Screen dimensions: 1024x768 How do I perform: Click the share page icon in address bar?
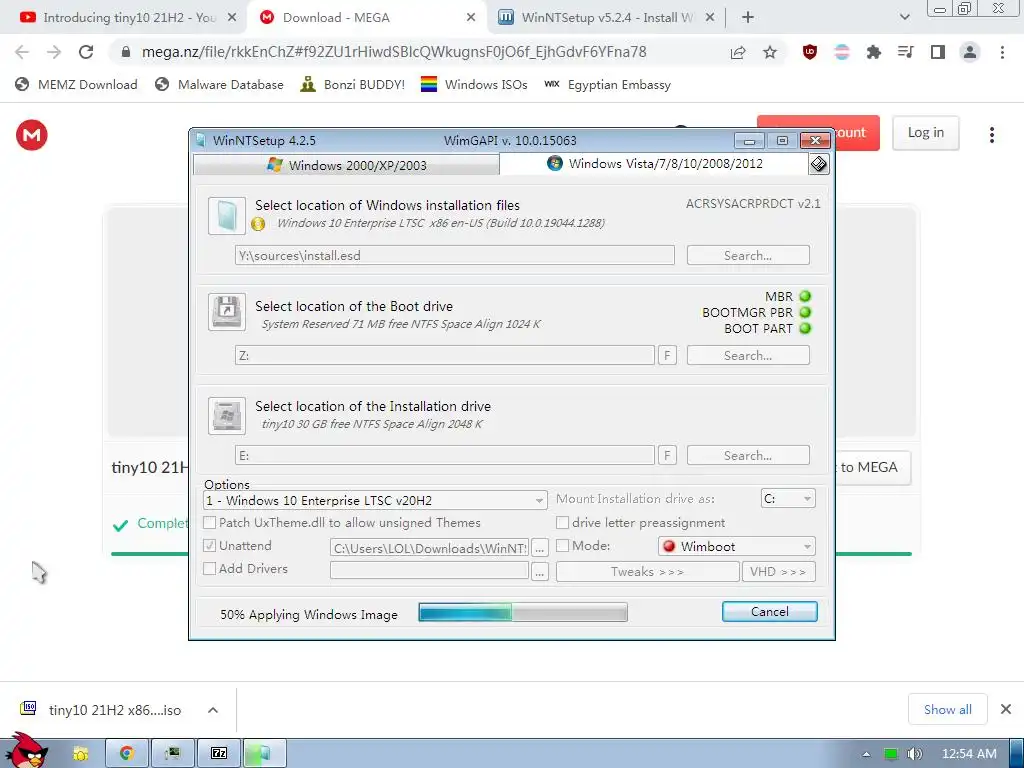[738, 52]
